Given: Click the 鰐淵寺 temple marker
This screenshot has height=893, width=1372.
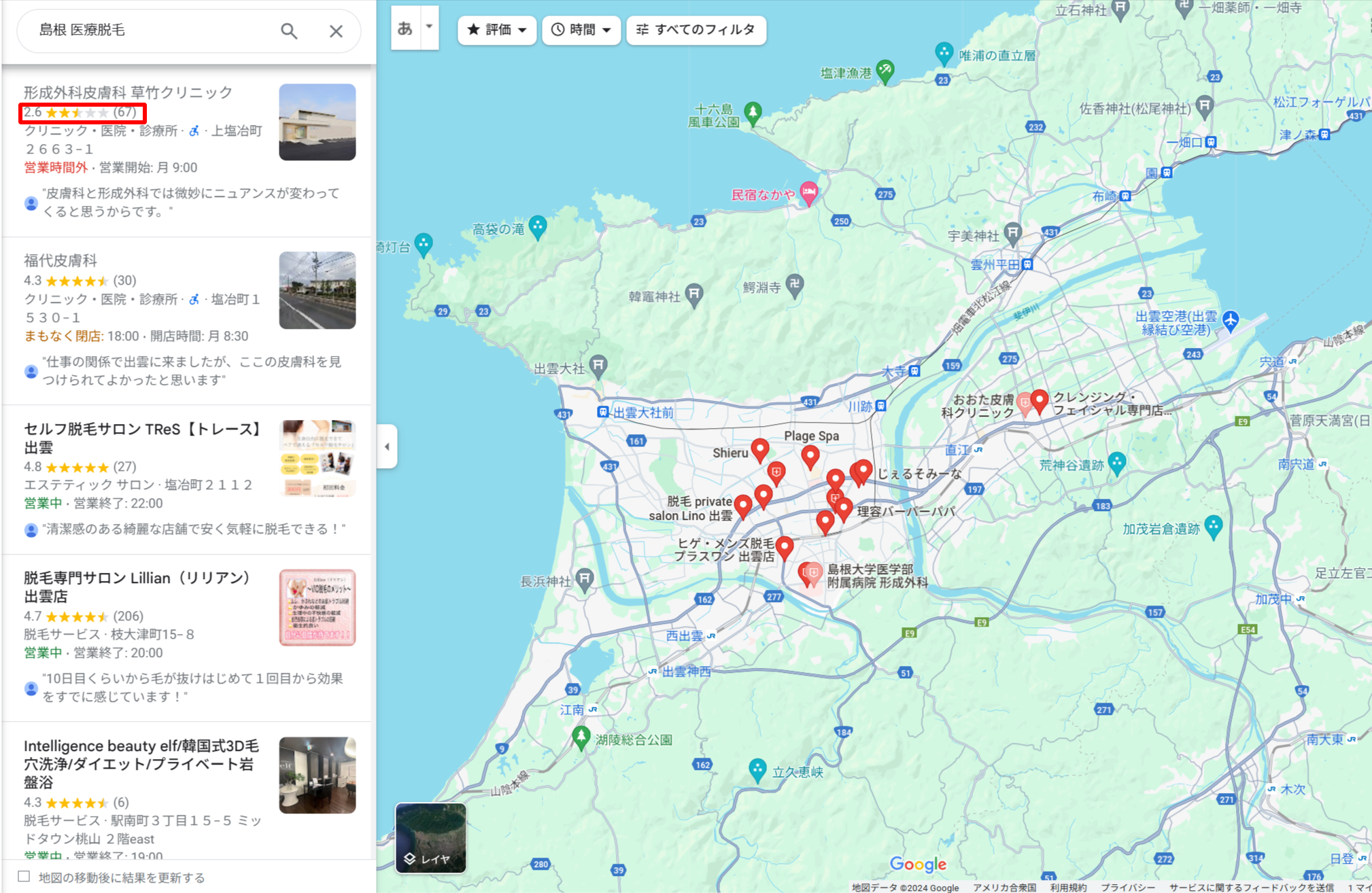Looking at the screenshot, I should coord(795,285).
